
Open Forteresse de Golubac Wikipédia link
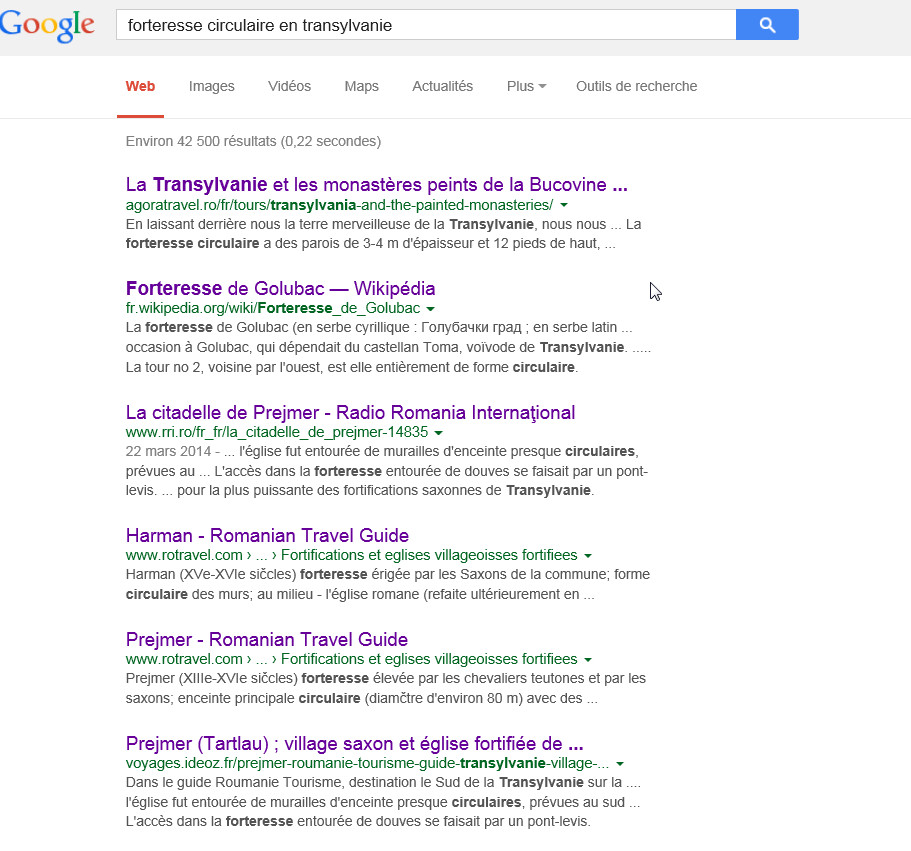(280, 289)
